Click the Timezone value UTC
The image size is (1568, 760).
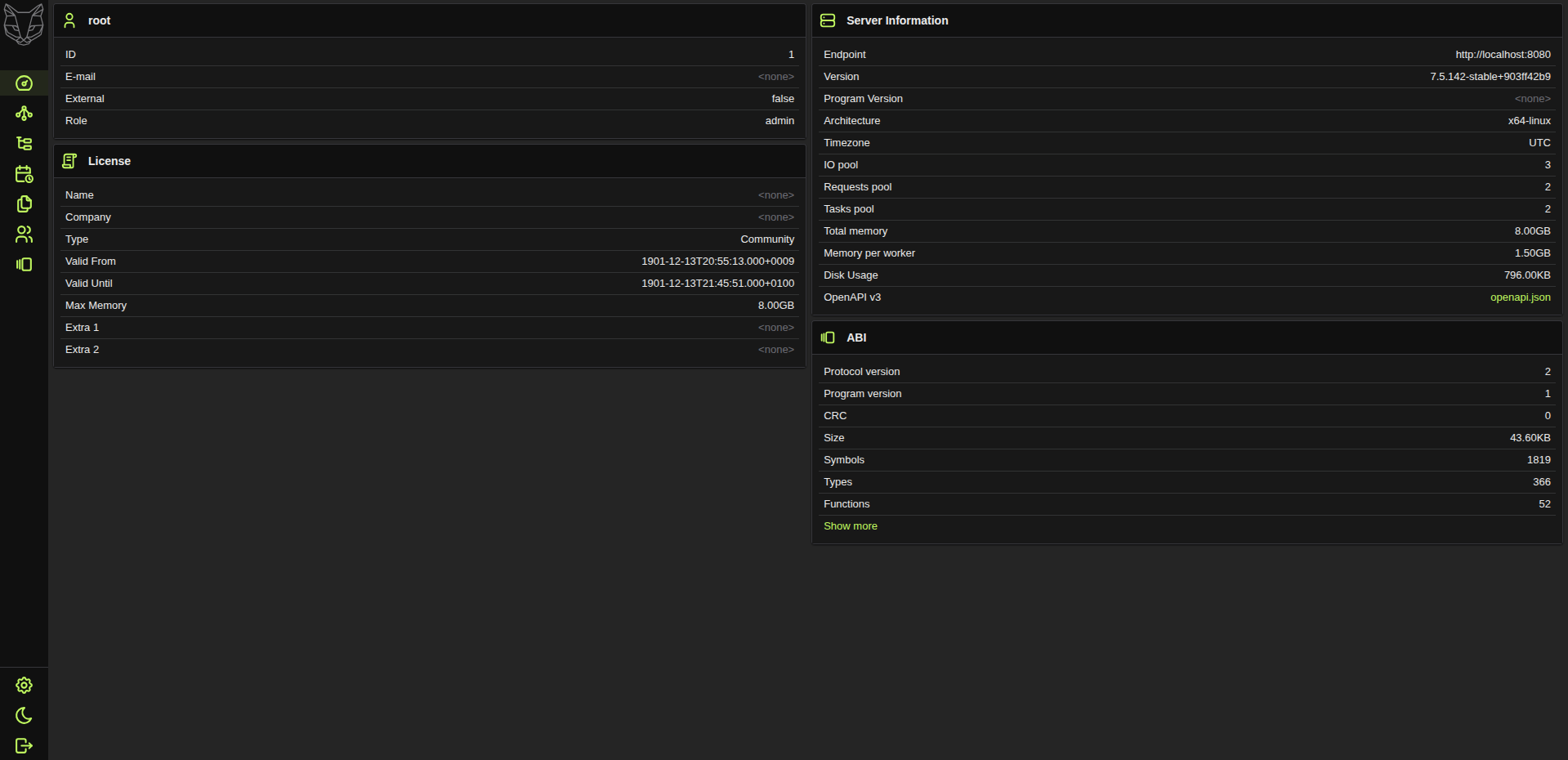coord(1539,143)
